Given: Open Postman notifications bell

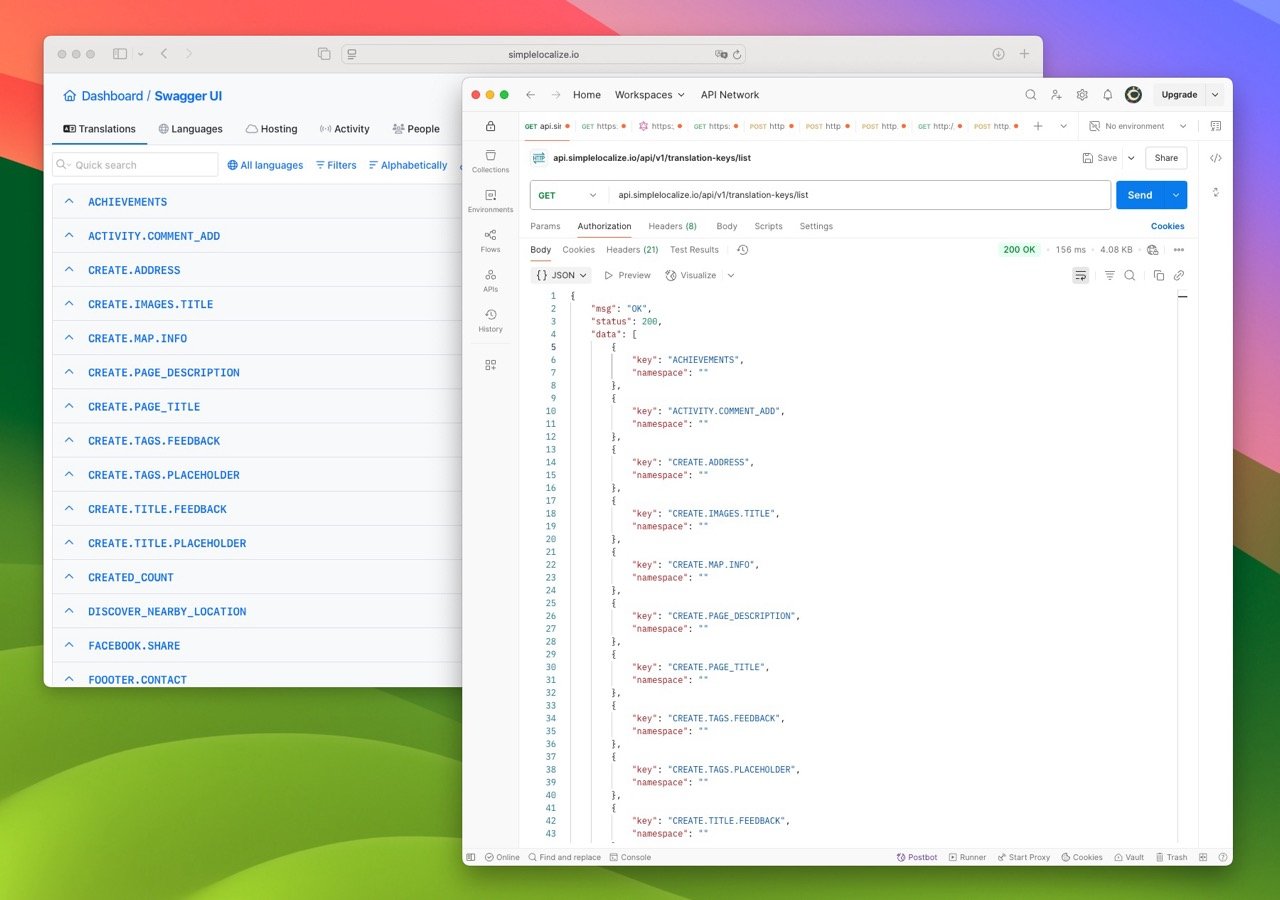Looking at the screenshot, I should 1108,95.
